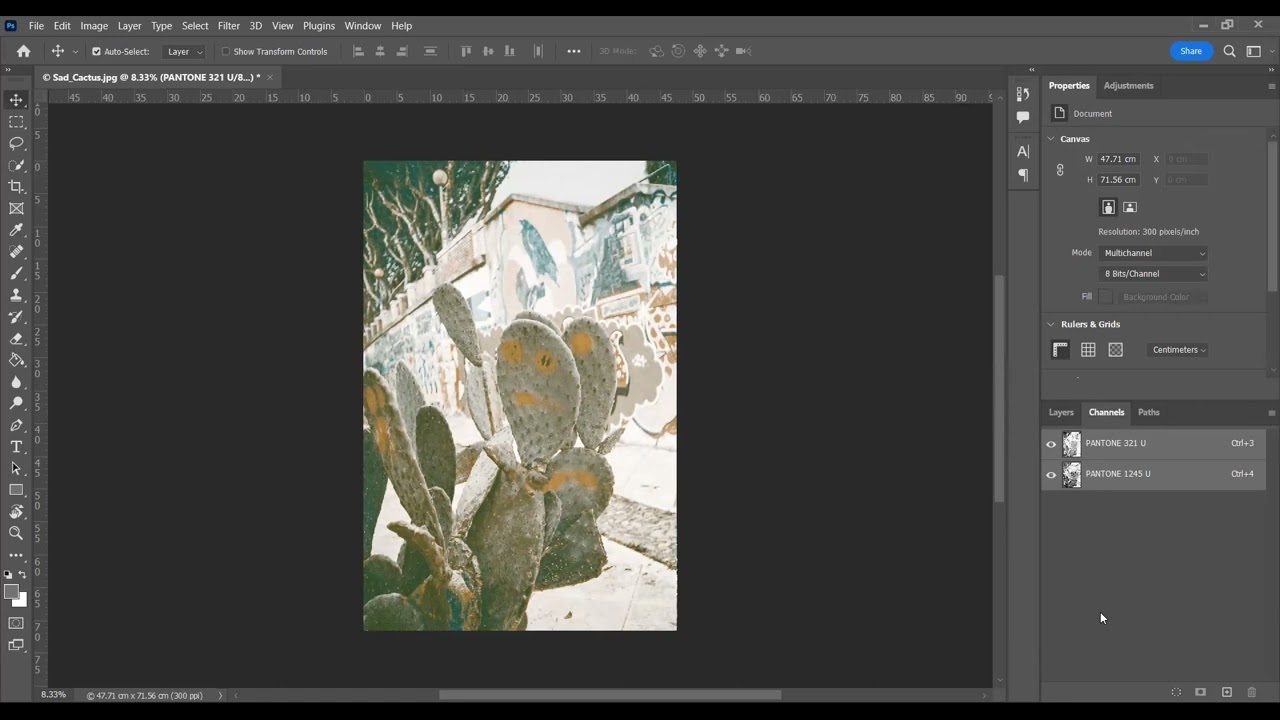This screenshot has height=720, width=1280.
Task: Click the foreground color swatch
Action: (12, 592)
